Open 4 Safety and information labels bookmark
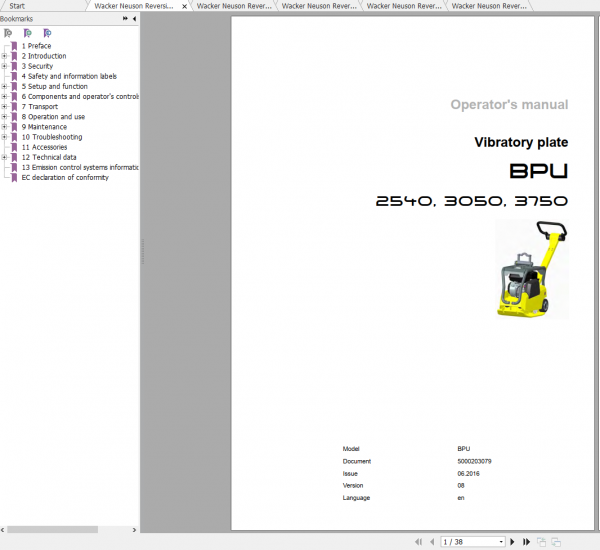This screenshot has height=550, width=600. (x=69, y=76)
